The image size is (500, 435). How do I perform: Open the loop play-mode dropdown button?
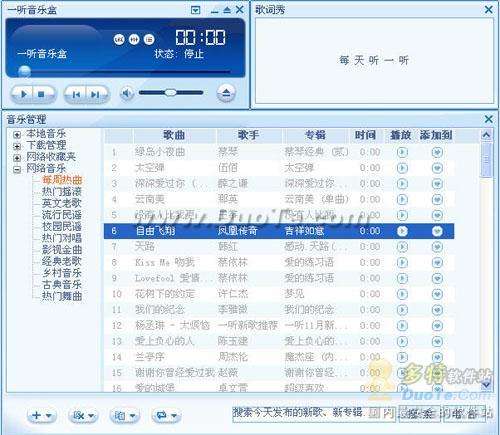(166, 416)
